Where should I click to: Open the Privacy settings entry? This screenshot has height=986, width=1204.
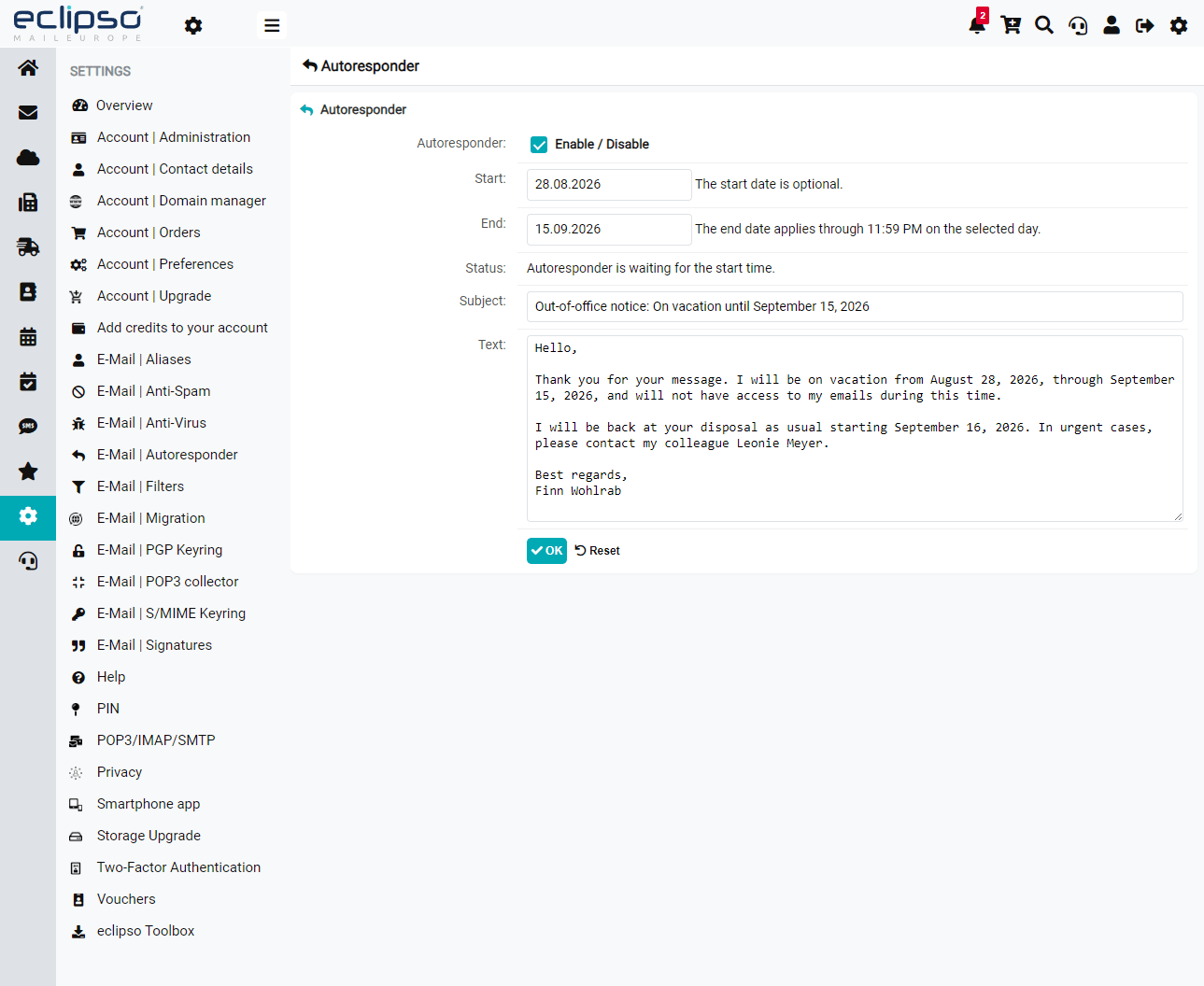120,772
